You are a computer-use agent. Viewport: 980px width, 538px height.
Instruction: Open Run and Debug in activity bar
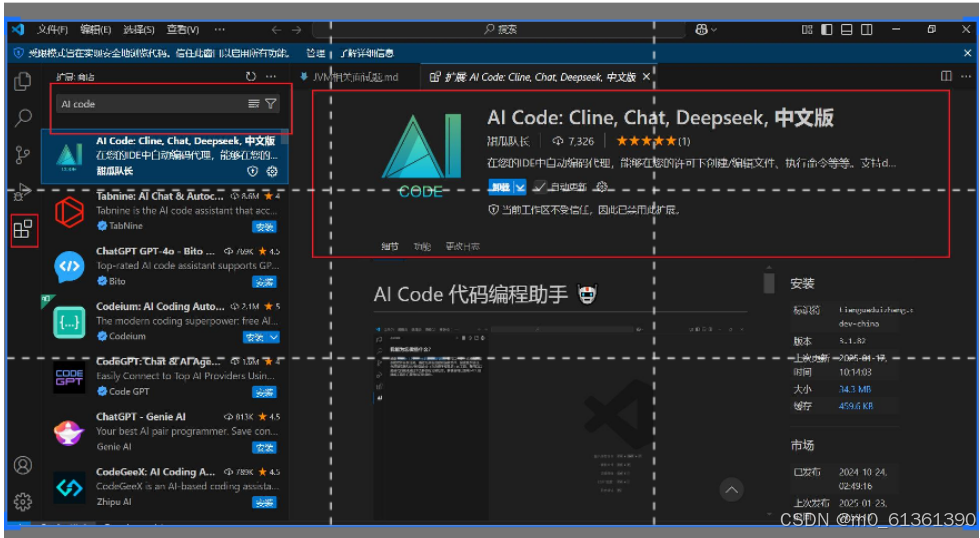click(x=22, y=191)
